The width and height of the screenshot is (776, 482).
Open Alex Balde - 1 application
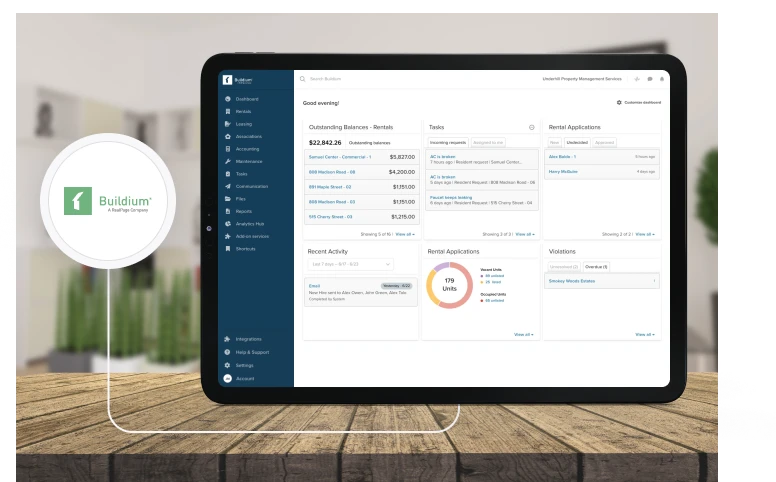pos(562,157)
